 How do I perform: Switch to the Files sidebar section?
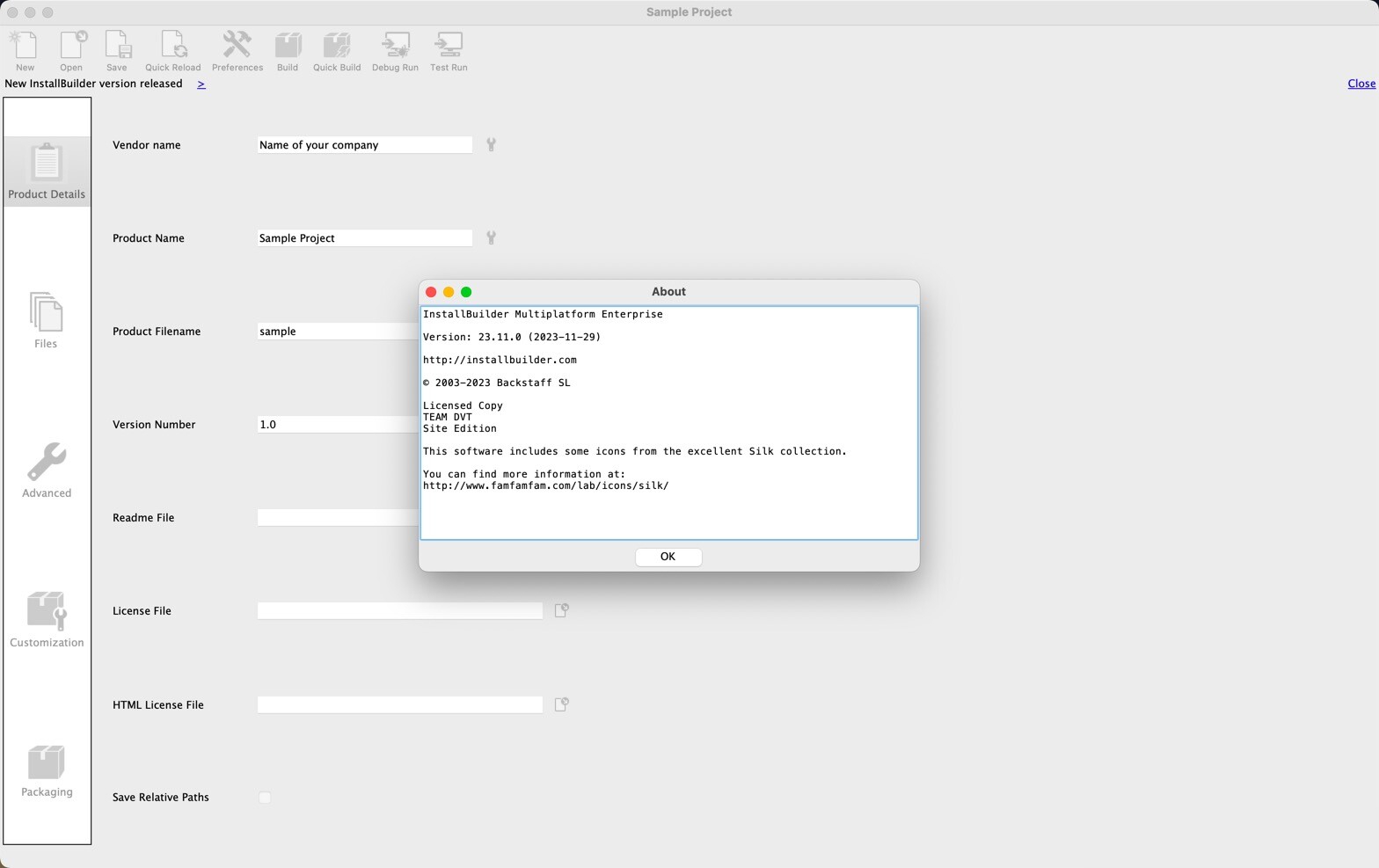tap(46, 320)
